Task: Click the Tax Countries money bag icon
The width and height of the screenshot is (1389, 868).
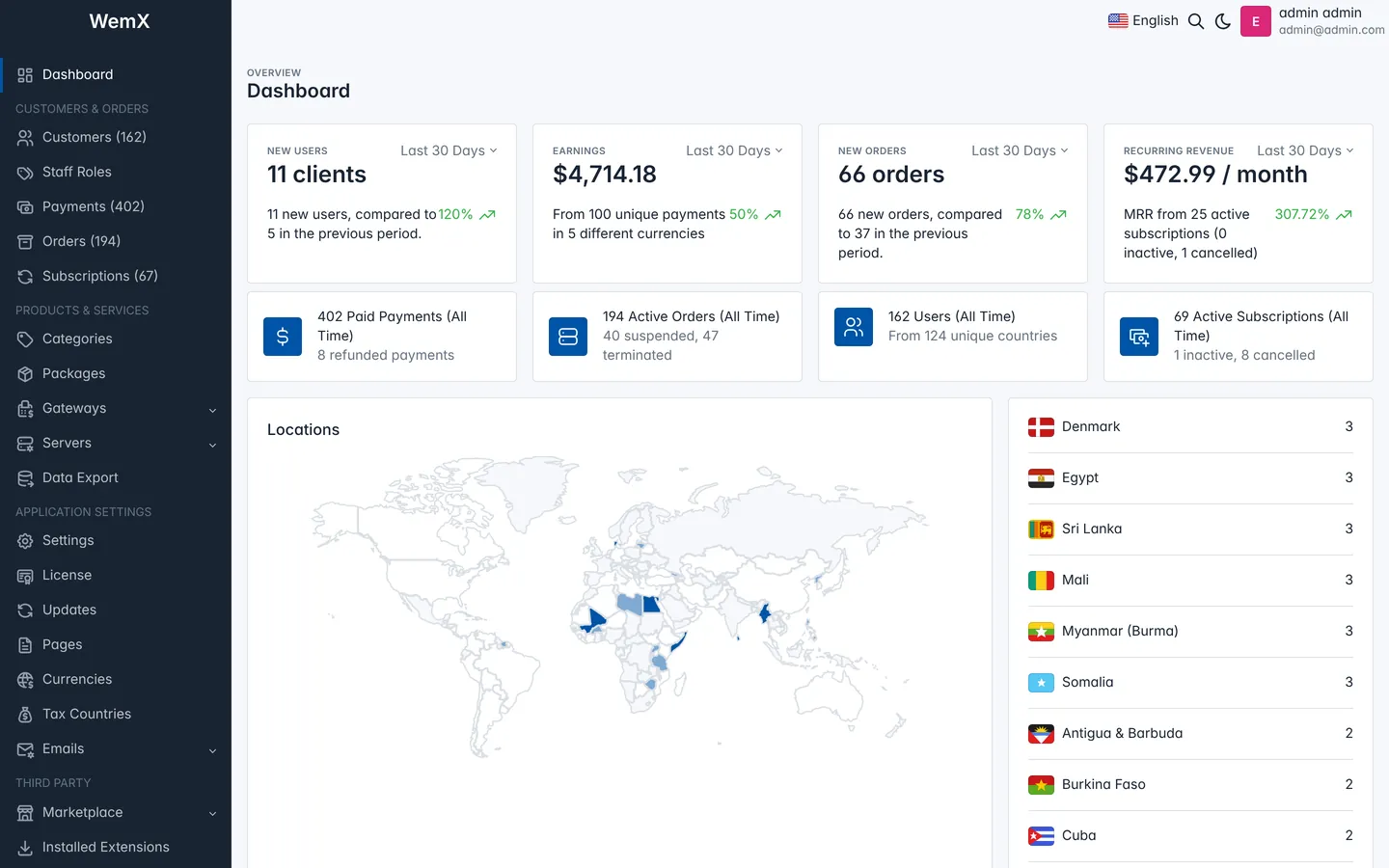Action: 25,715
